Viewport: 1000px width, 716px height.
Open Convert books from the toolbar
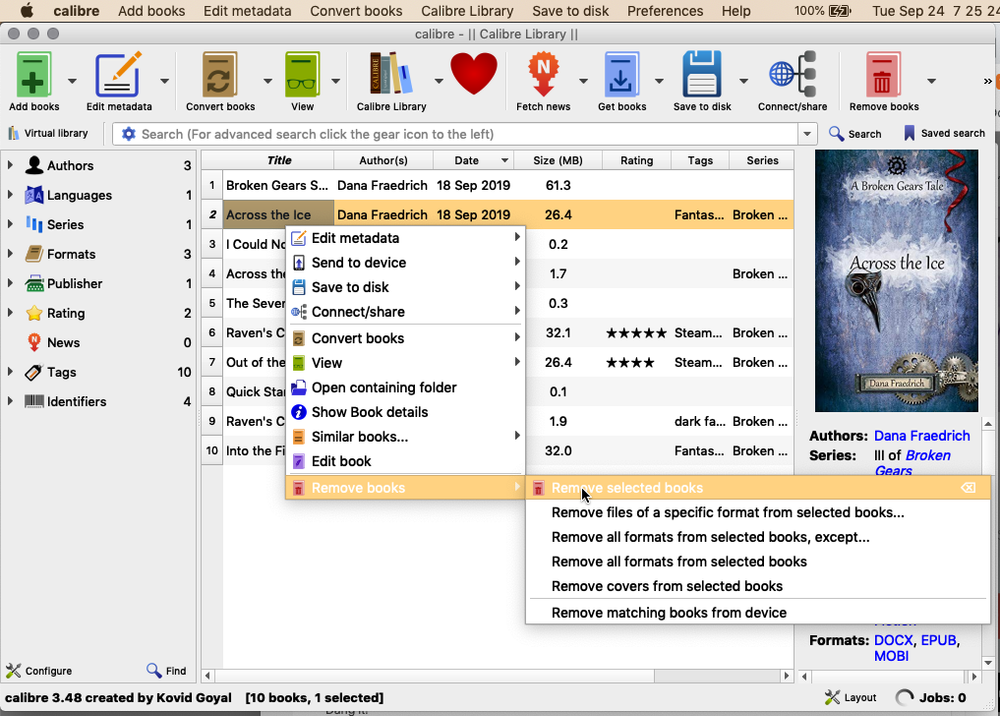[220, 75]
